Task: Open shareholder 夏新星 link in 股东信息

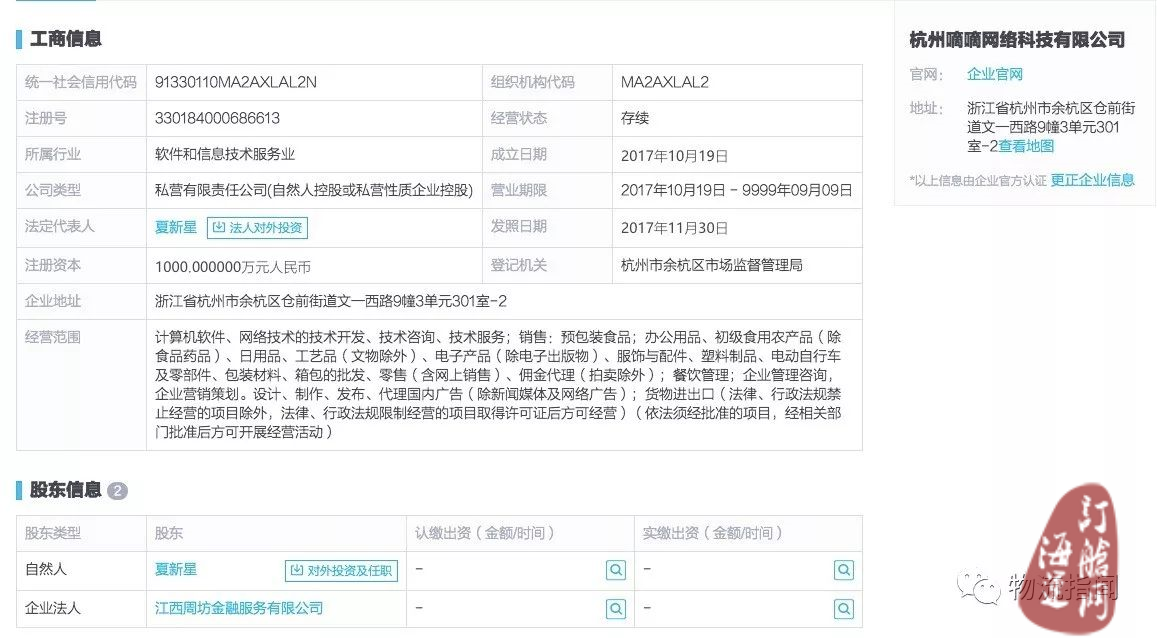Action: [x=176, y=569]
